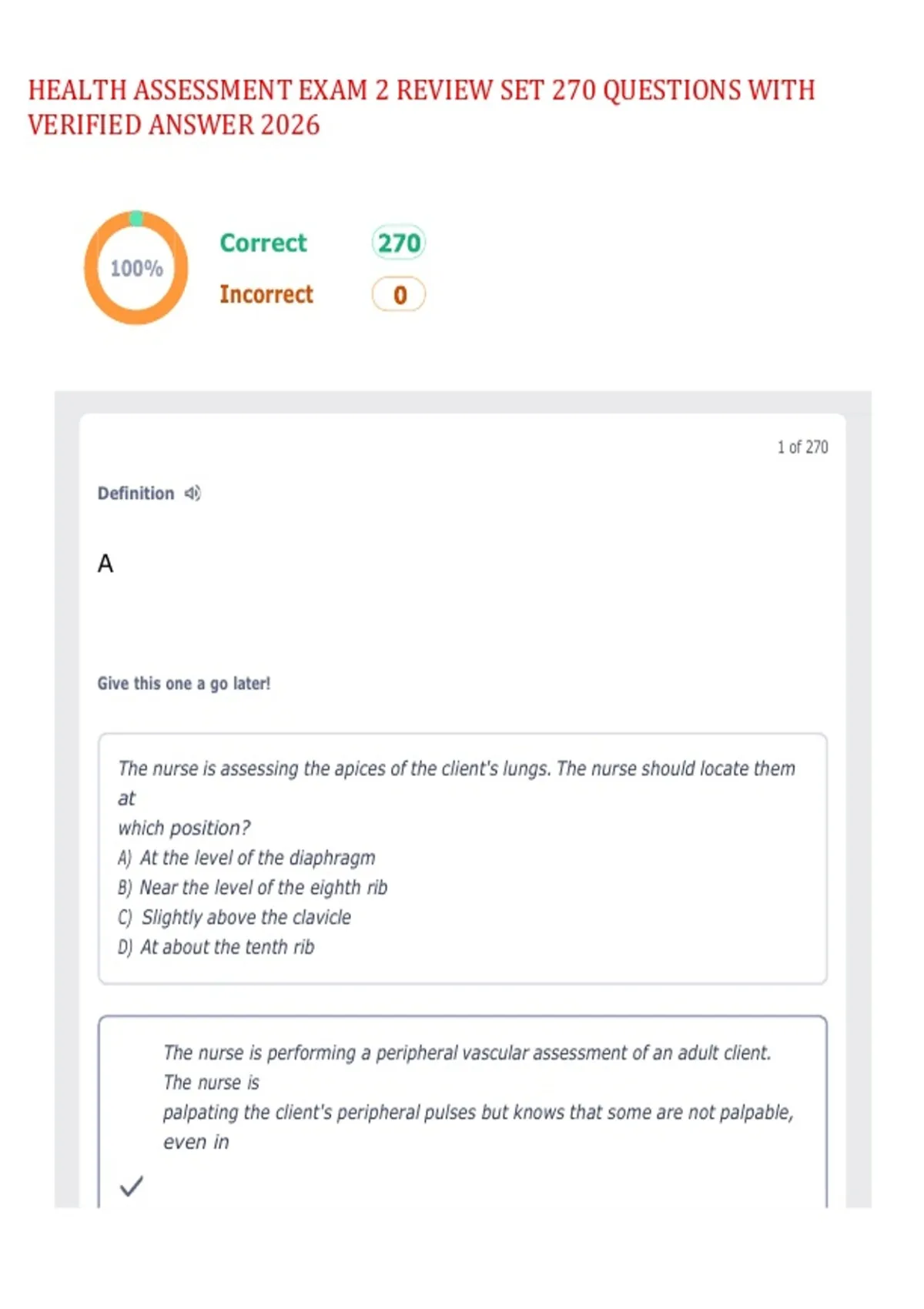Click the 1 of 270 counter
924x1309 pixels.
tap(802, 447)
